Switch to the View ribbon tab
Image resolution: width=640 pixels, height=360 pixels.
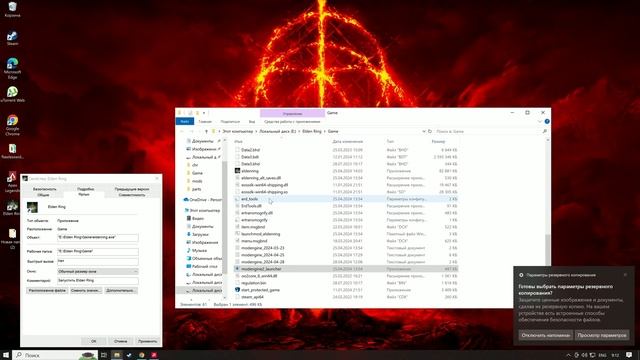pos(252,122)
